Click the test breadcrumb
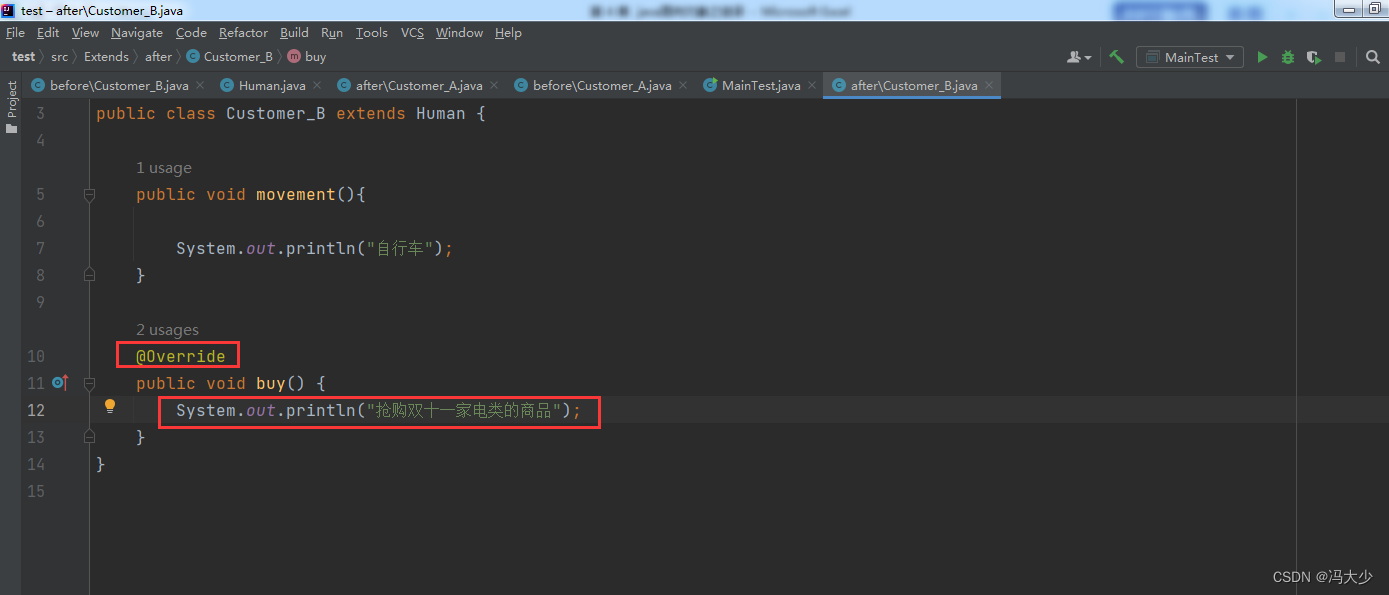The height and width of the screenshot is (595, 1389). 23,57
